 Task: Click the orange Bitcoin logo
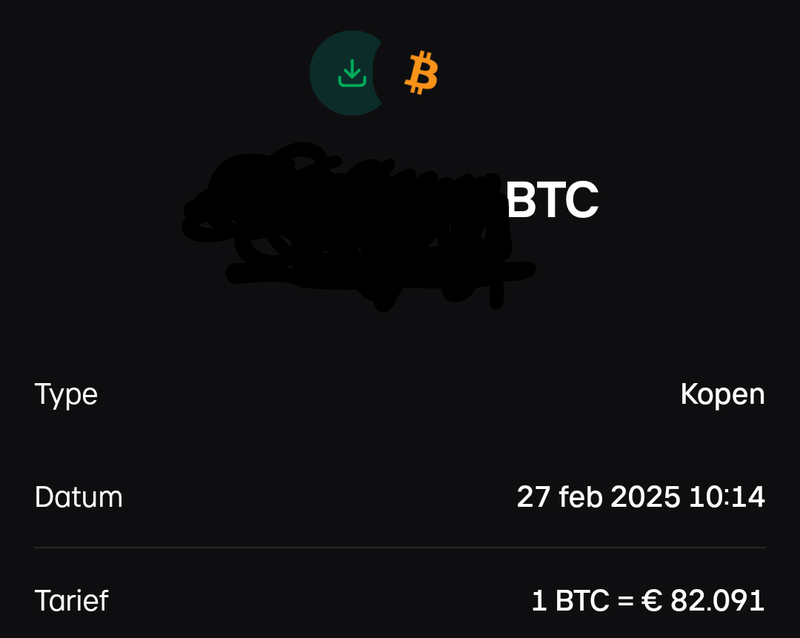(x=422, y=73)
